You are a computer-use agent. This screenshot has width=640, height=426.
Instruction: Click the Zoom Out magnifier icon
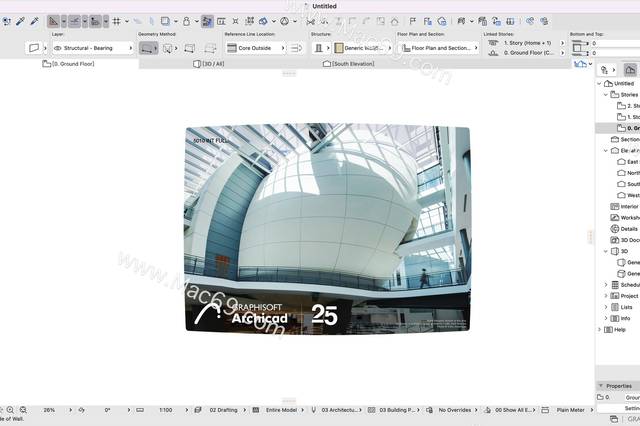tap(23, 410)
